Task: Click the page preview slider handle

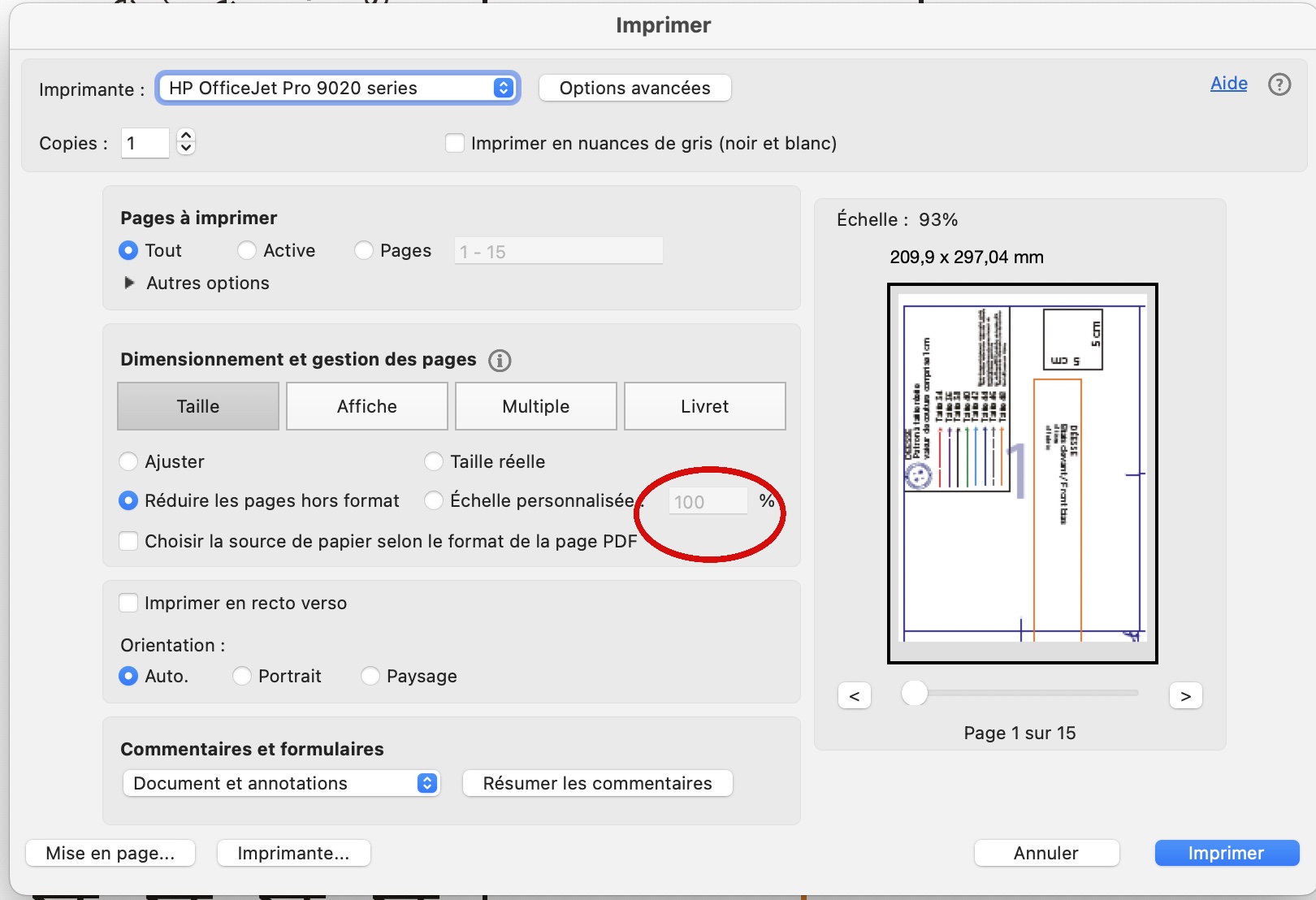Action: pyautogui.click(x=915, y=693)
